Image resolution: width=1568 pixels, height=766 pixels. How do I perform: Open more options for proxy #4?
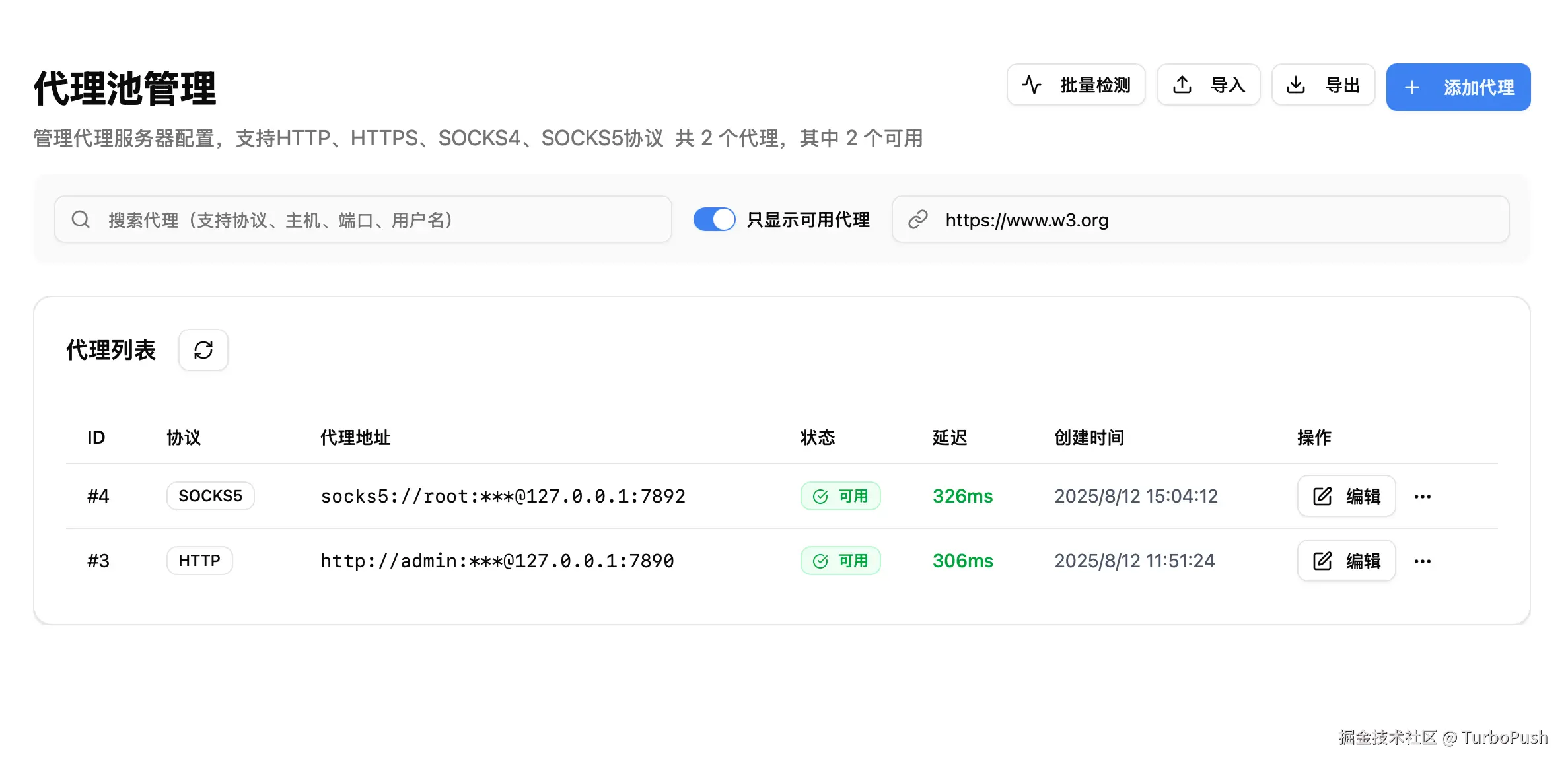point(1423,497)
